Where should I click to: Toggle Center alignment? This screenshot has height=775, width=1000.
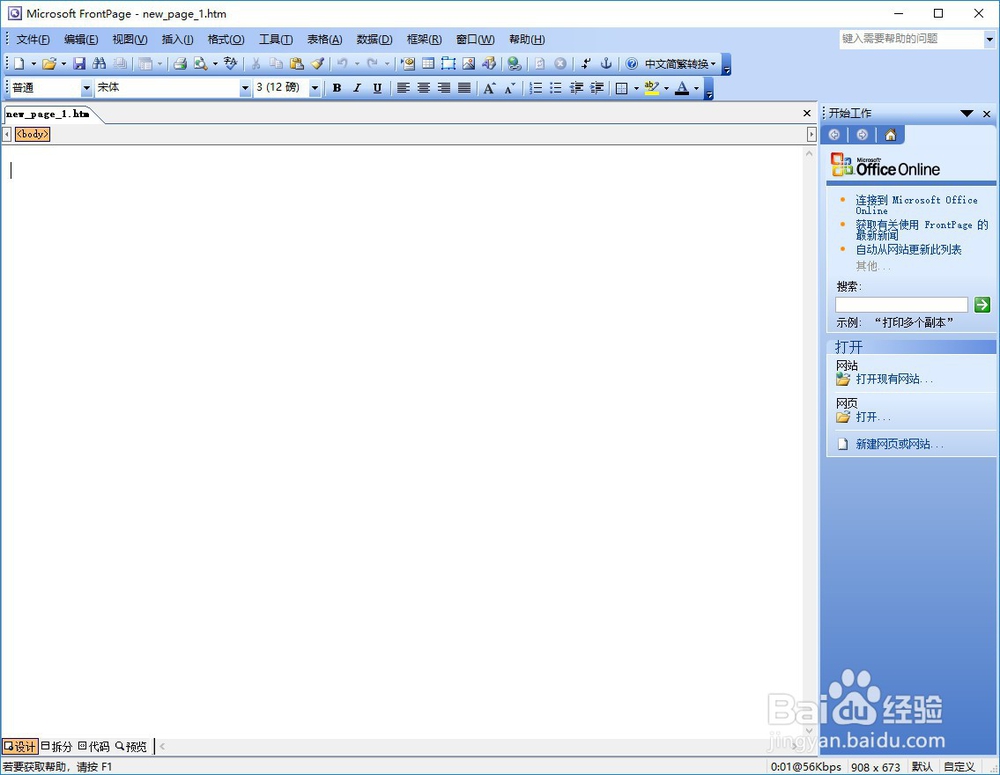[423, 88]
